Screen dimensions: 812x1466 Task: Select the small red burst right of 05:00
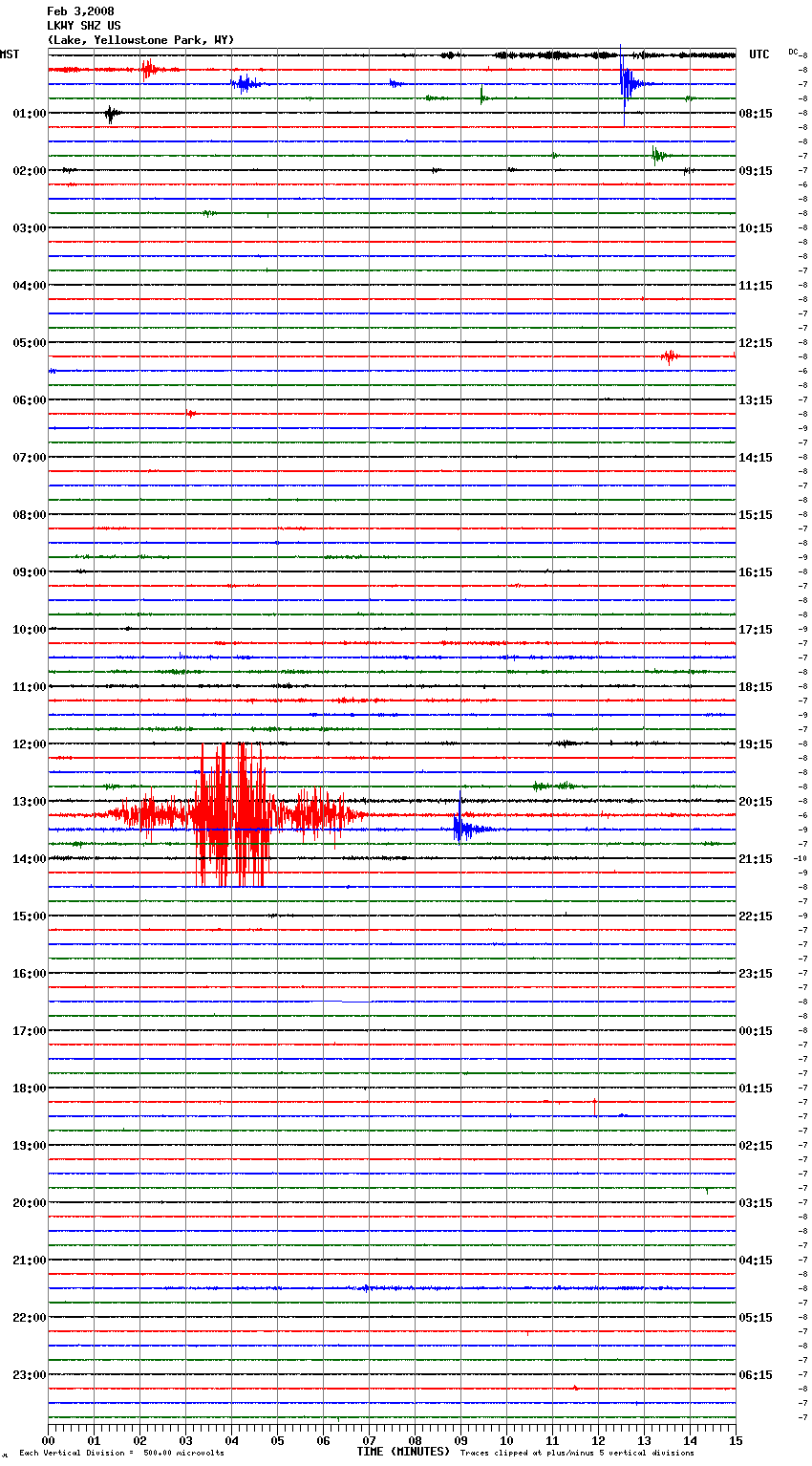coord(670,356)
